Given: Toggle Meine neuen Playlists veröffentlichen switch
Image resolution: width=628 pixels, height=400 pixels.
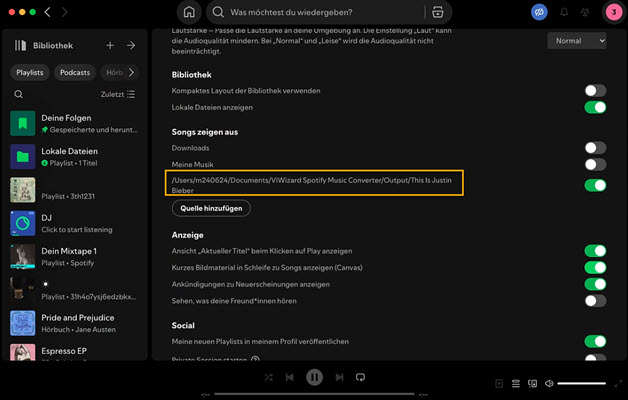Looking at the screenshot, I should point(595,342).
